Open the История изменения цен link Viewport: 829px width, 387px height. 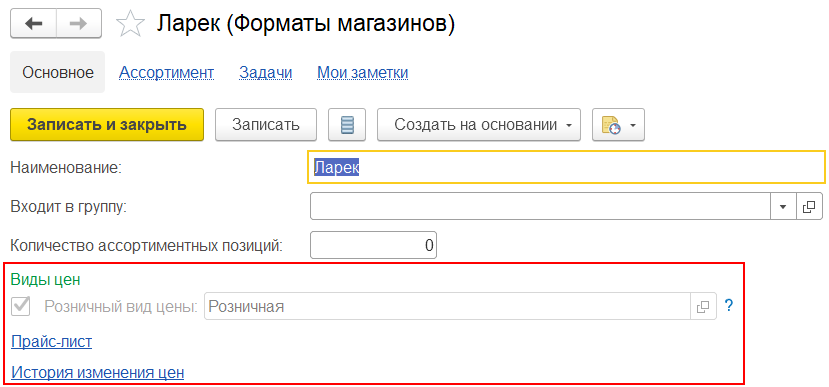pyautogui.click(x=97, y=373)
